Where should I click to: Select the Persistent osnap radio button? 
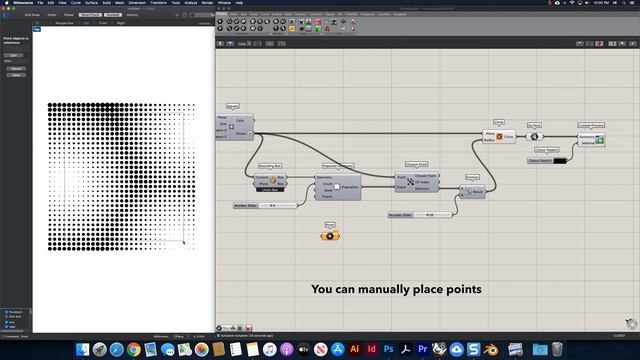[7, 312]
